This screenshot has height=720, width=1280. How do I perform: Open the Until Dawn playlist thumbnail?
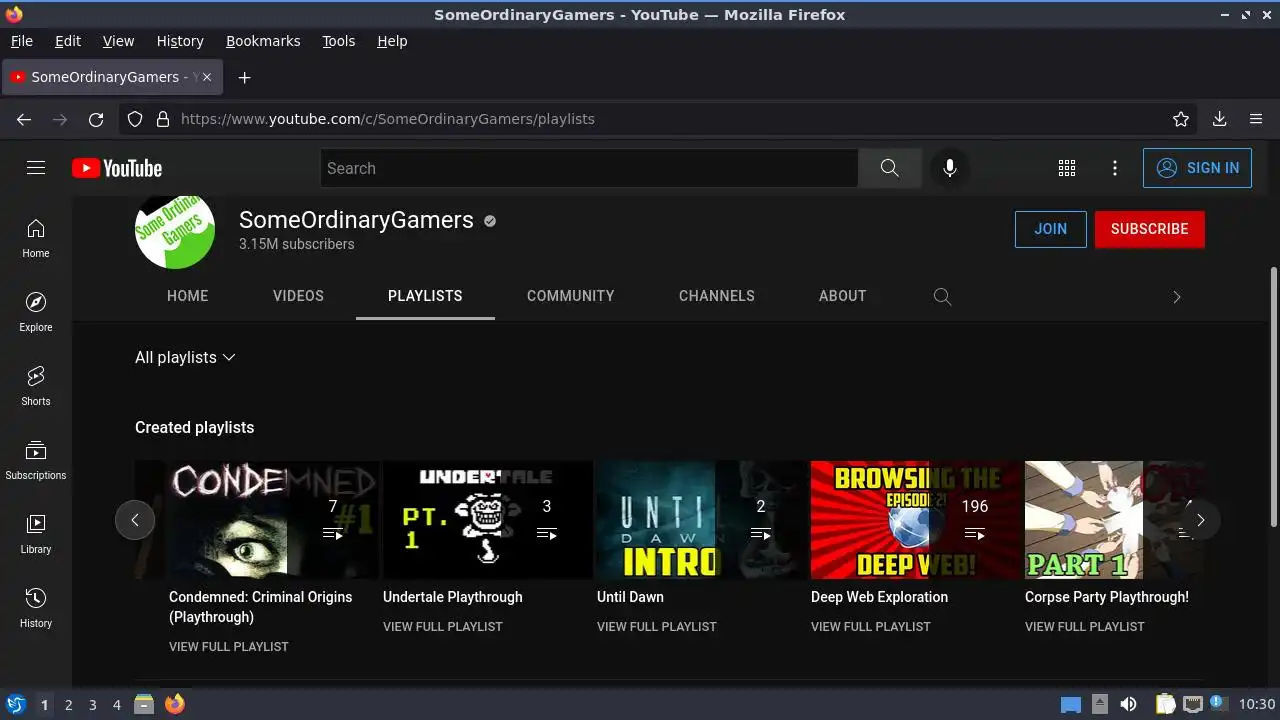(x=702, y=520)
